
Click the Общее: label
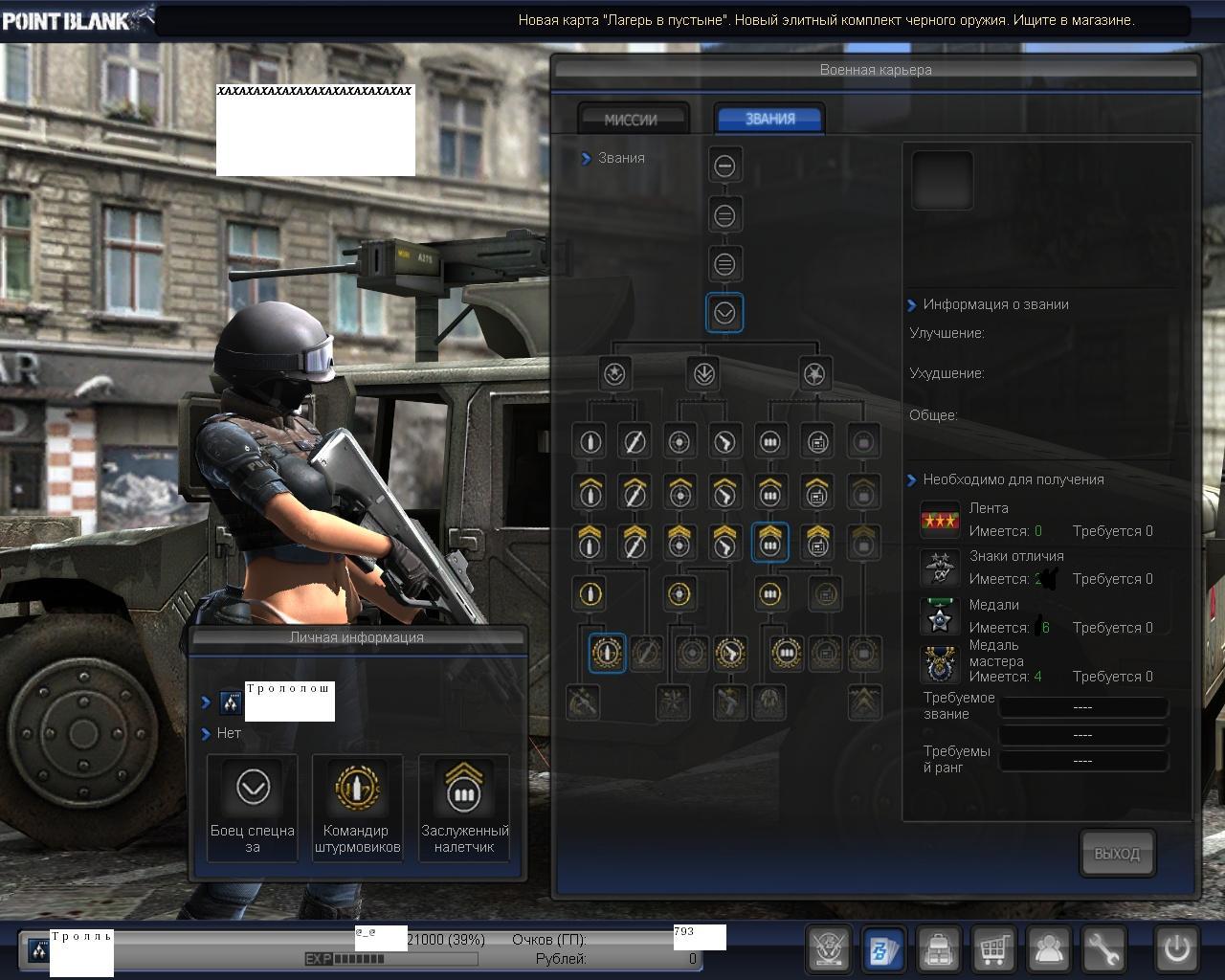[x=933, y=415]
